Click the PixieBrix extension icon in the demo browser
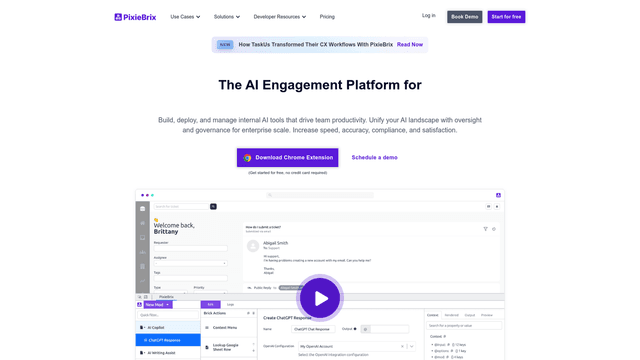 (x=498, y=195)
